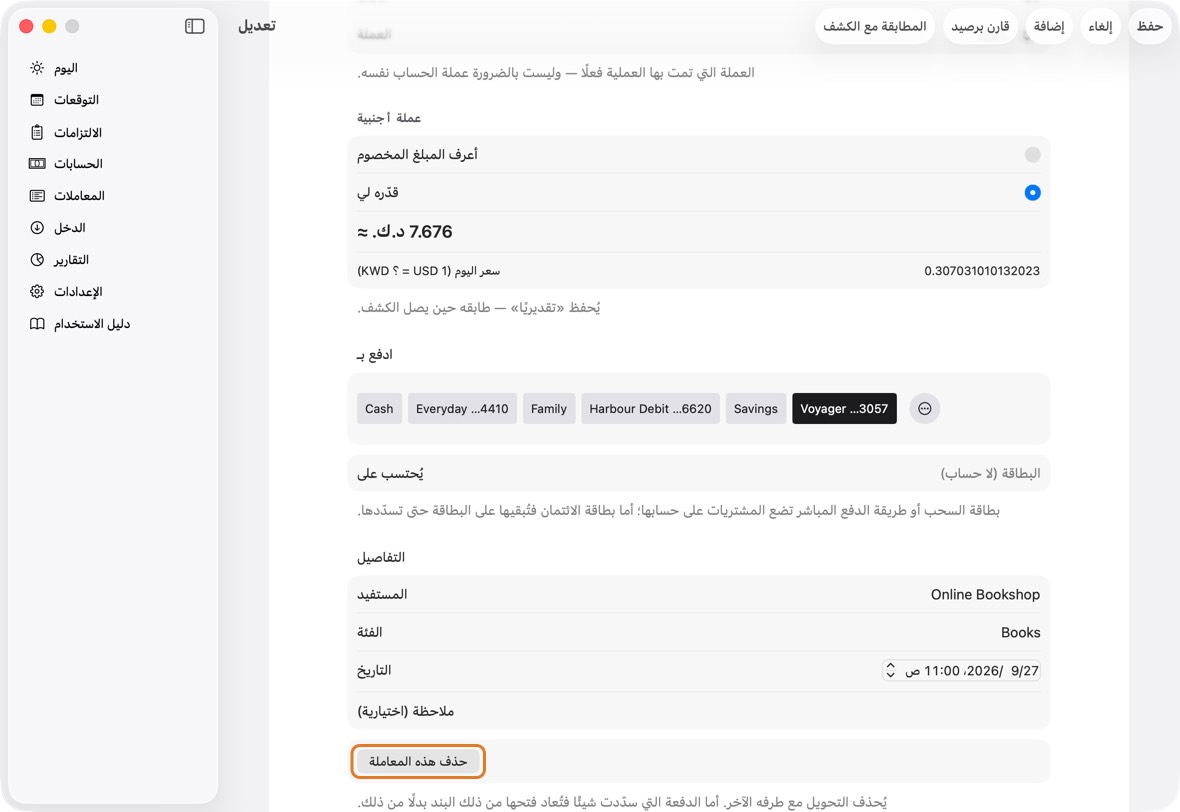This screenshot has width=1180, height=812.
Task: Click المطابقة مع الكشف button
Action: [x=874, y=26]
